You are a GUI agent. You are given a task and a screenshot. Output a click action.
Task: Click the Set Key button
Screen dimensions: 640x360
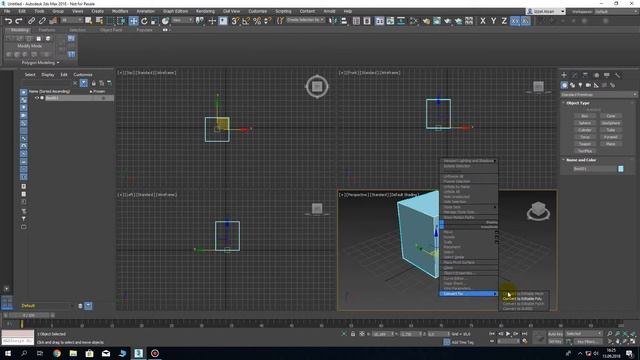555,341
